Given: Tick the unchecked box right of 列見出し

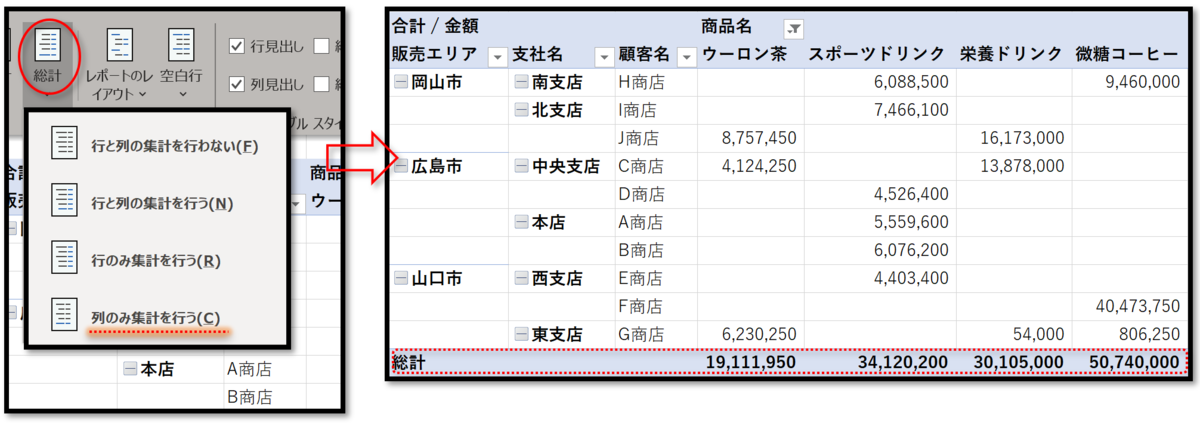Looking at the screenshot, I should click(x=322, y=84).
